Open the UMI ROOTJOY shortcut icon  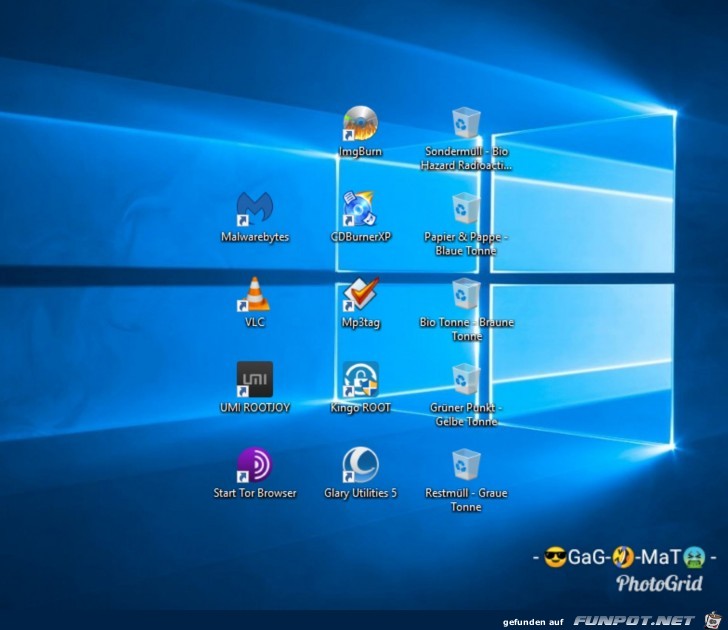point(254,379)
